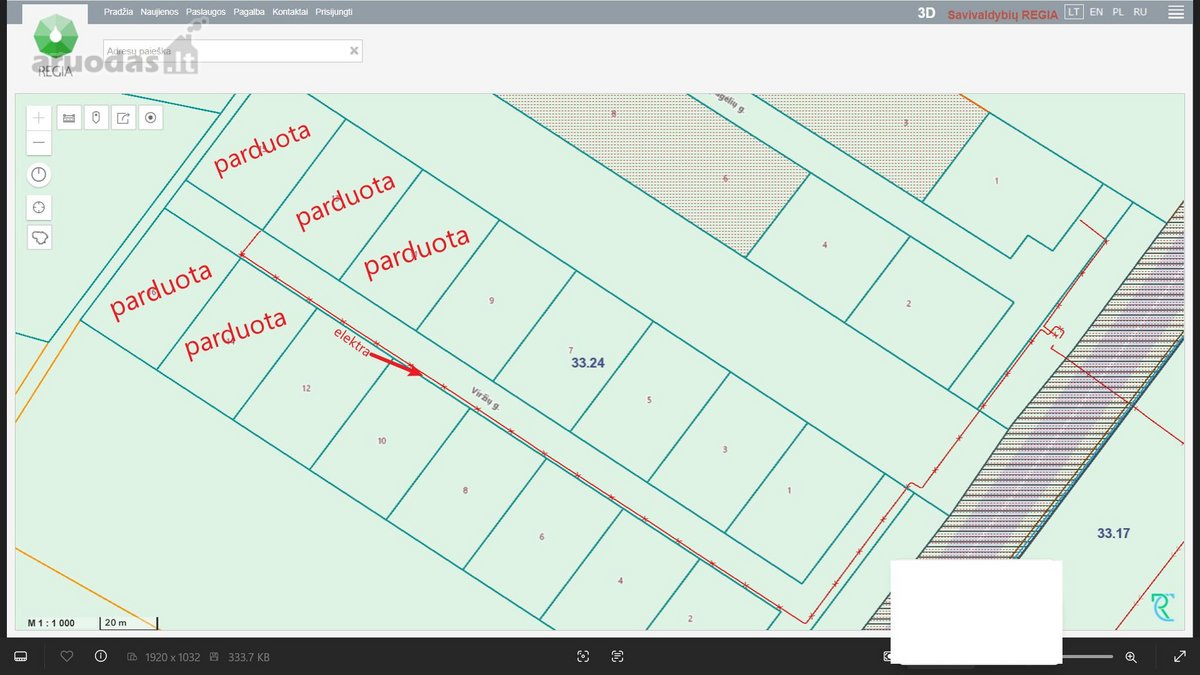
Task: Clear the address search with X
Action: point(353,50)
